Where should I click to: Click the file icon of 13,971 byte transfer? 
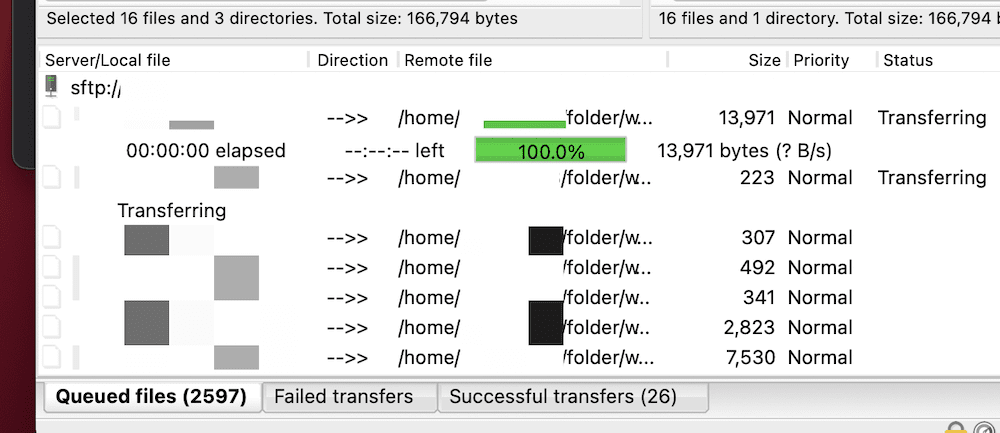(52, 118)
